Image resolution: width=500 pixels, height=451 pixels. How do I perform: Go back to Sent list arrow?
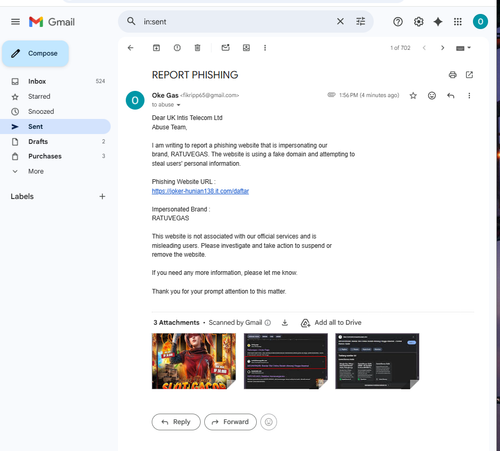pos(131,48)
